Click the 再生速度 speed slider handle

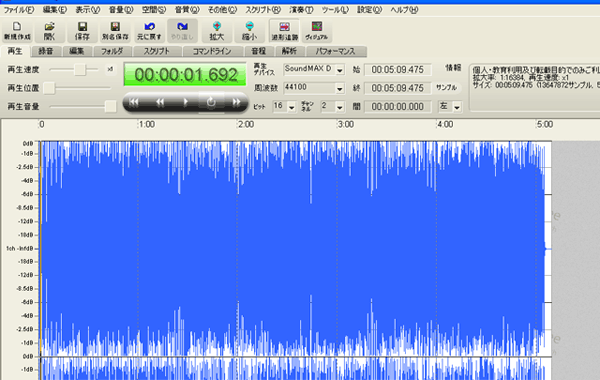[80, 70]
